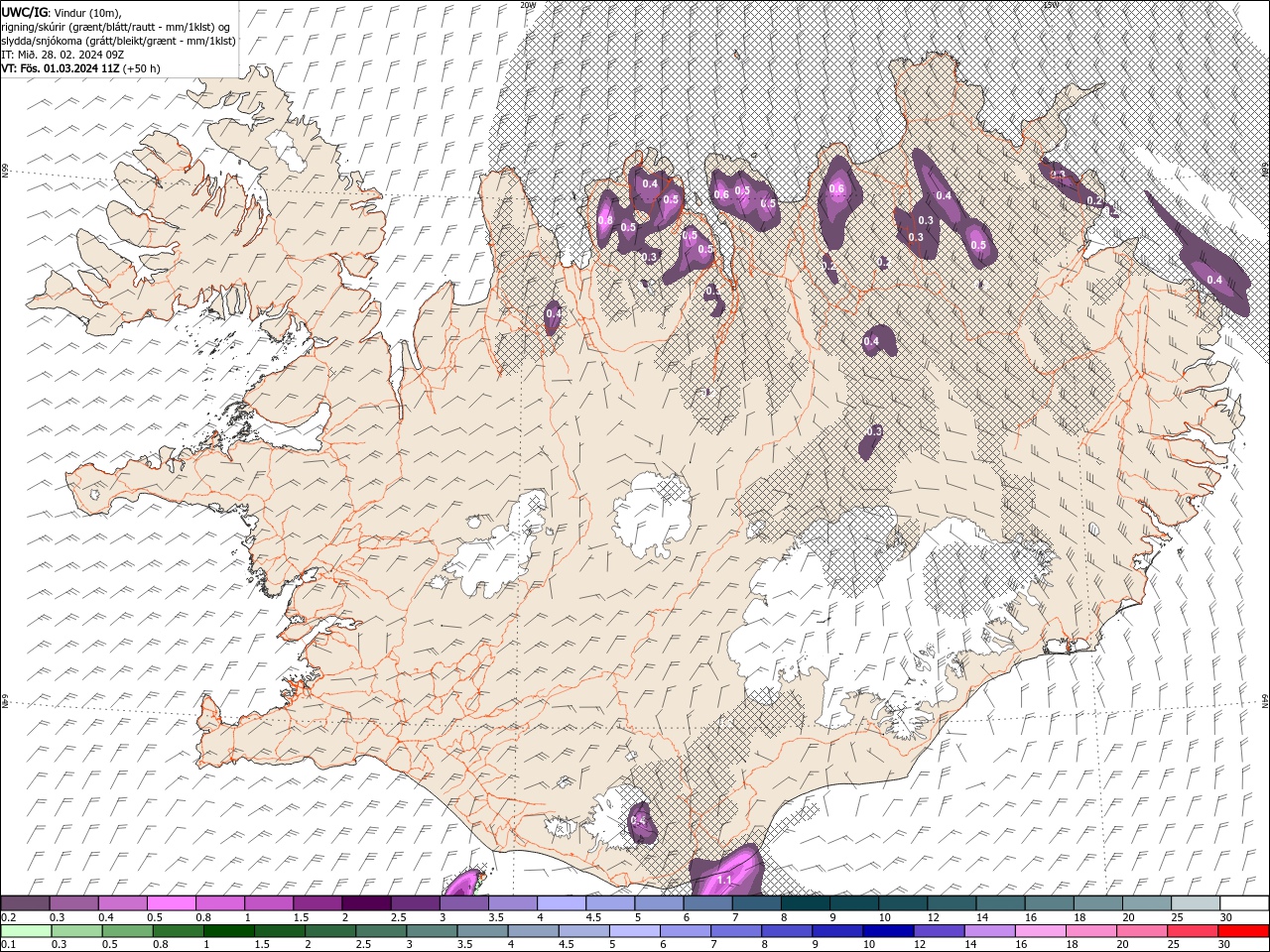Click the upper legend swatch labeled 3.5
Viewport: 1270px width, 952px height.
coord(513,903)
